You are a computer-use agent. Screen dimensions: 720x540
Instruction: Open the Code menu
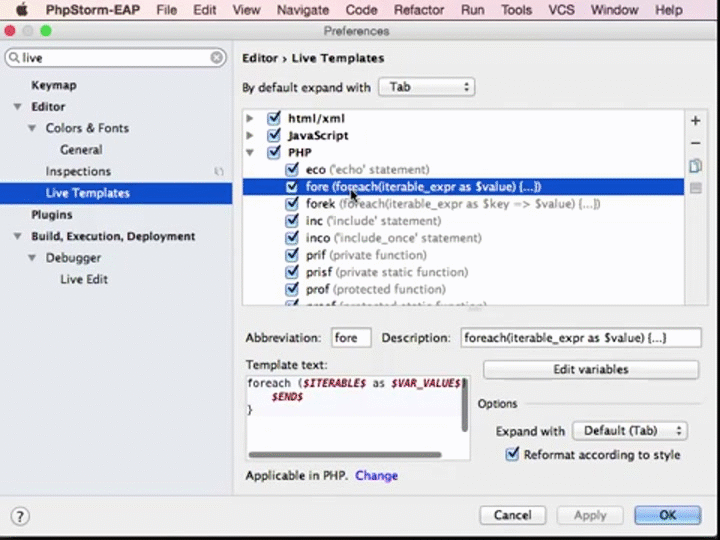coord(361,10)
